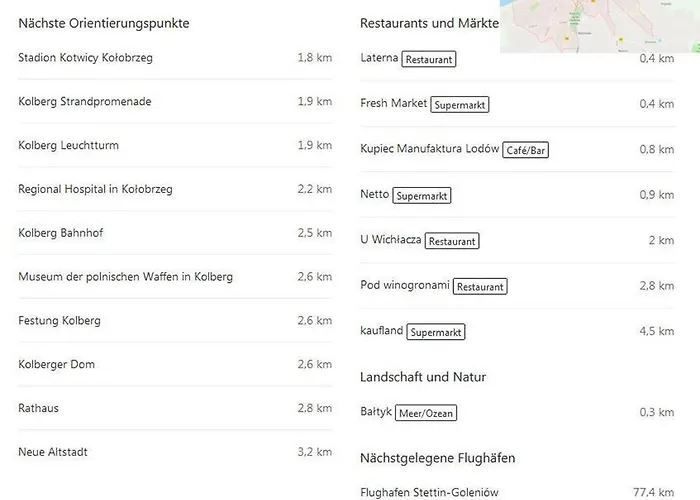This screenshot has height=500, width=700.
Task: Select Kolberg Strandpromenade entry
Action: [85, 102]
